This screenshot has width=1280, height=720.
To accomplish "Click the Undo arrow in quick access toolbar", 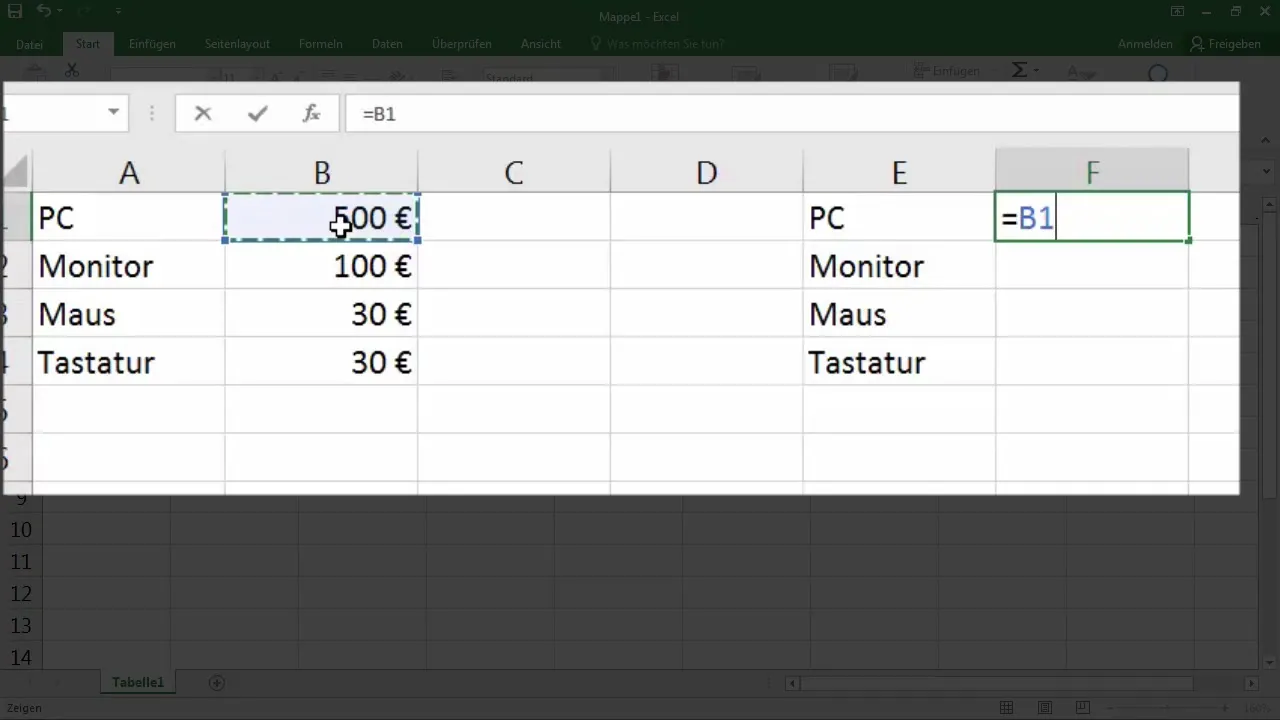I will (43, 12).
